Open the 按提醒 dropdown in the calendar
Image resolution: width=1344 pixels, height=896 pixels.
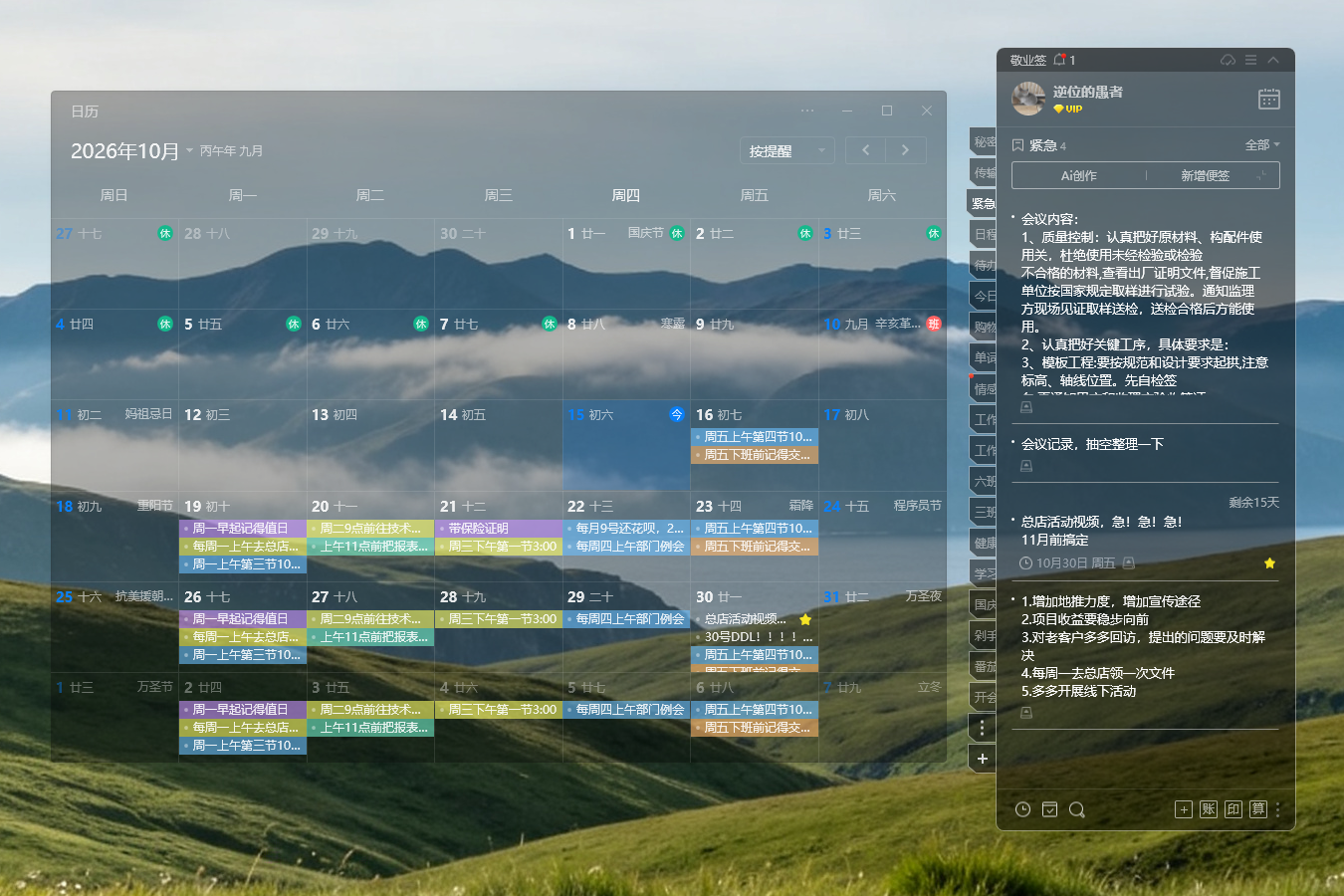(x=787, y=150)
